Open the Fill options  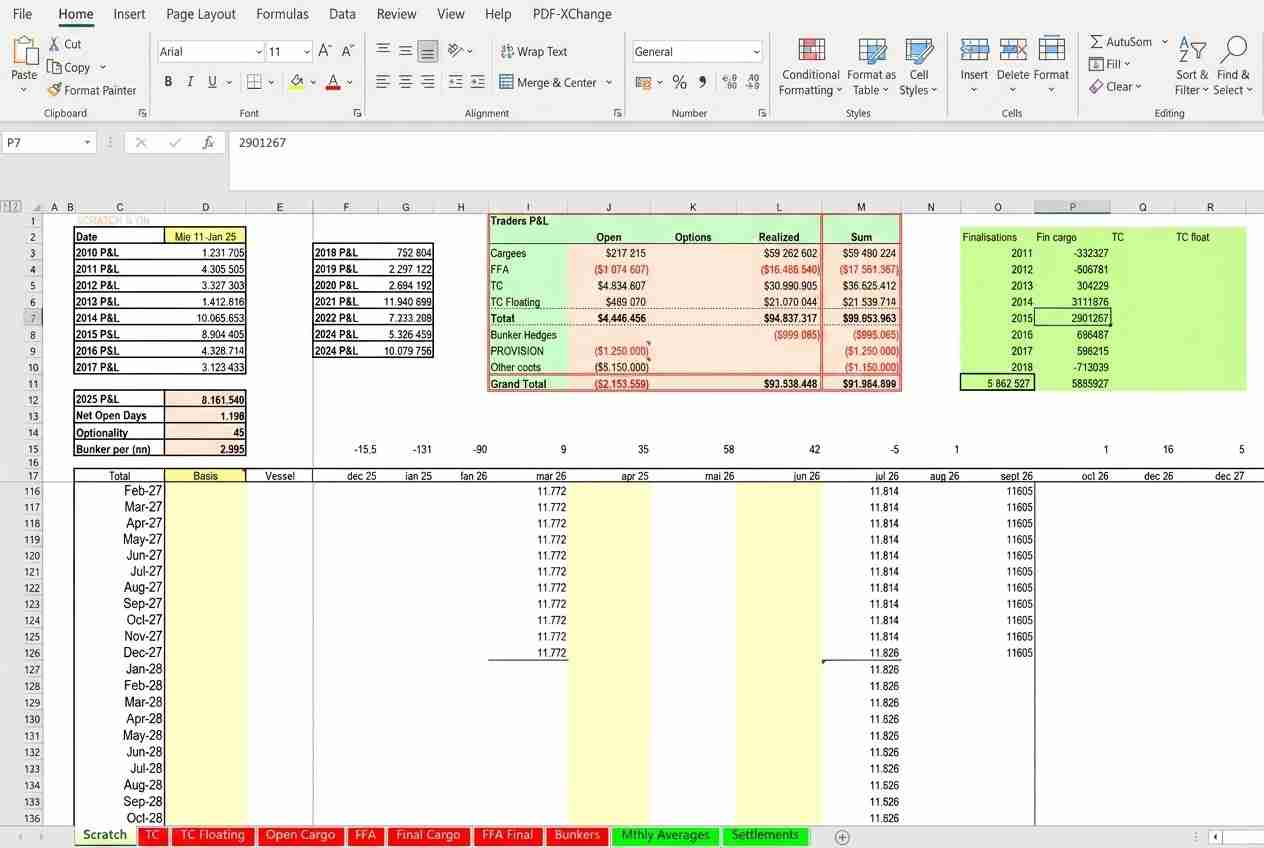click(x=1110, y=64)
